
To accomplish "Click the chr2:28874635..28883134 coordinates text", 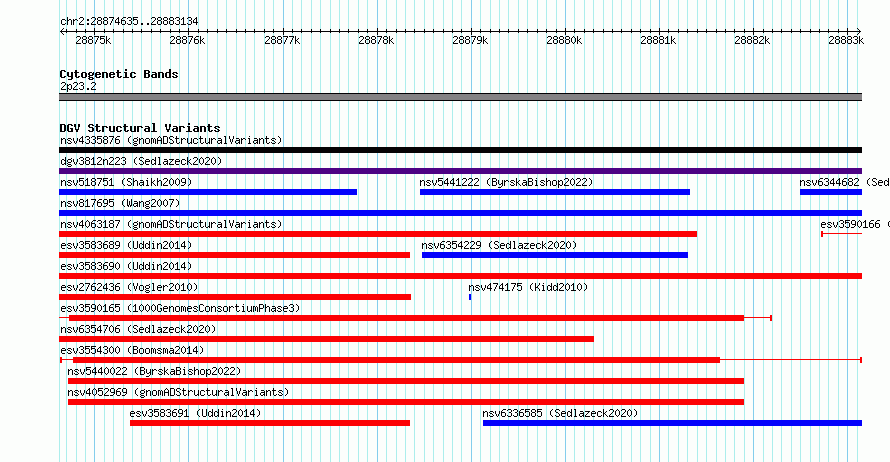I will pyautogui.click(x=129, y=22).
